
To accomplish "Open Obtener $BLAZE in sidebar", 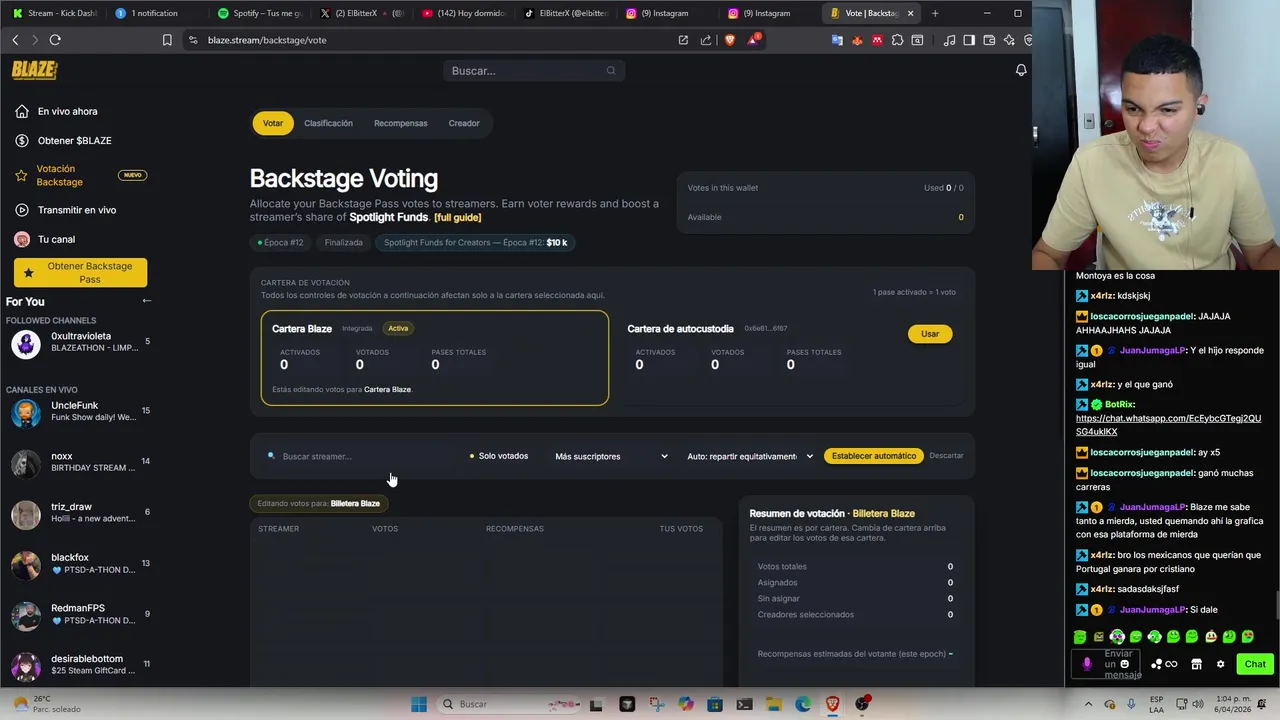I will pos(74,141).
